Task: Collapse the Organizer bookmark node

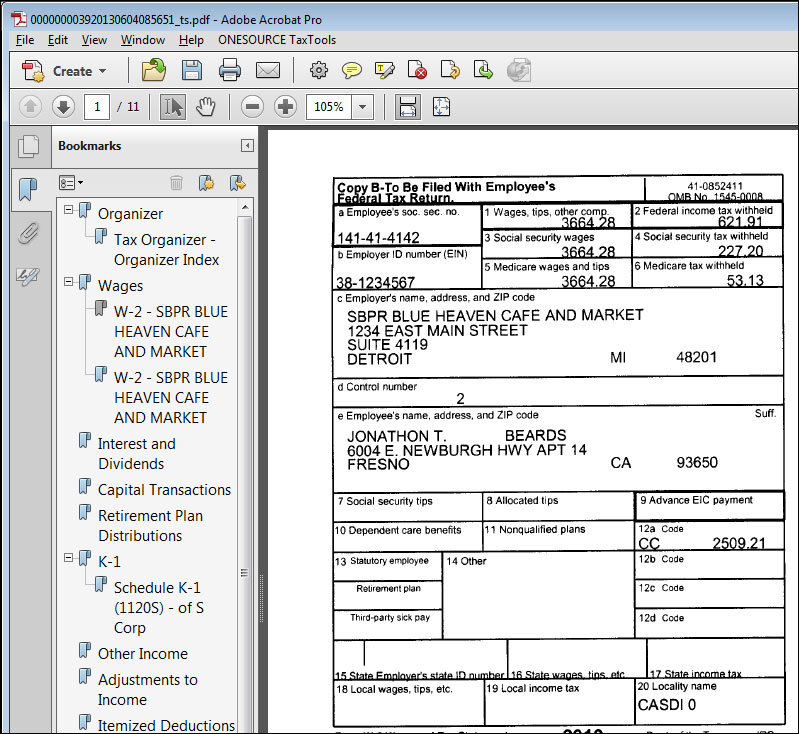Action: [x=69, y=210]
